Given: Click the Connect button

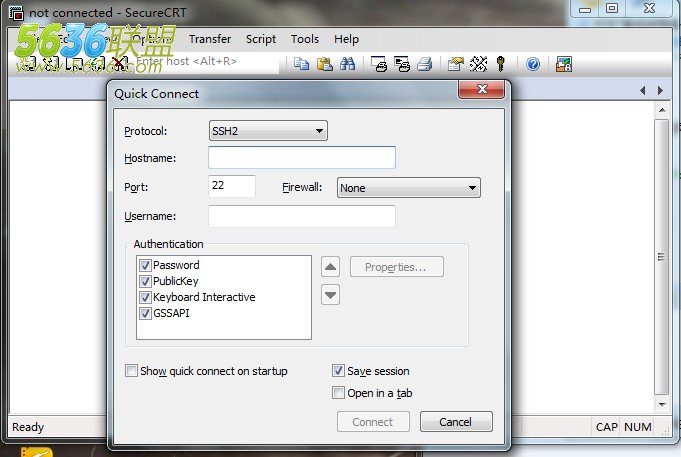Looking at the screenshot, I should (373, 422).
